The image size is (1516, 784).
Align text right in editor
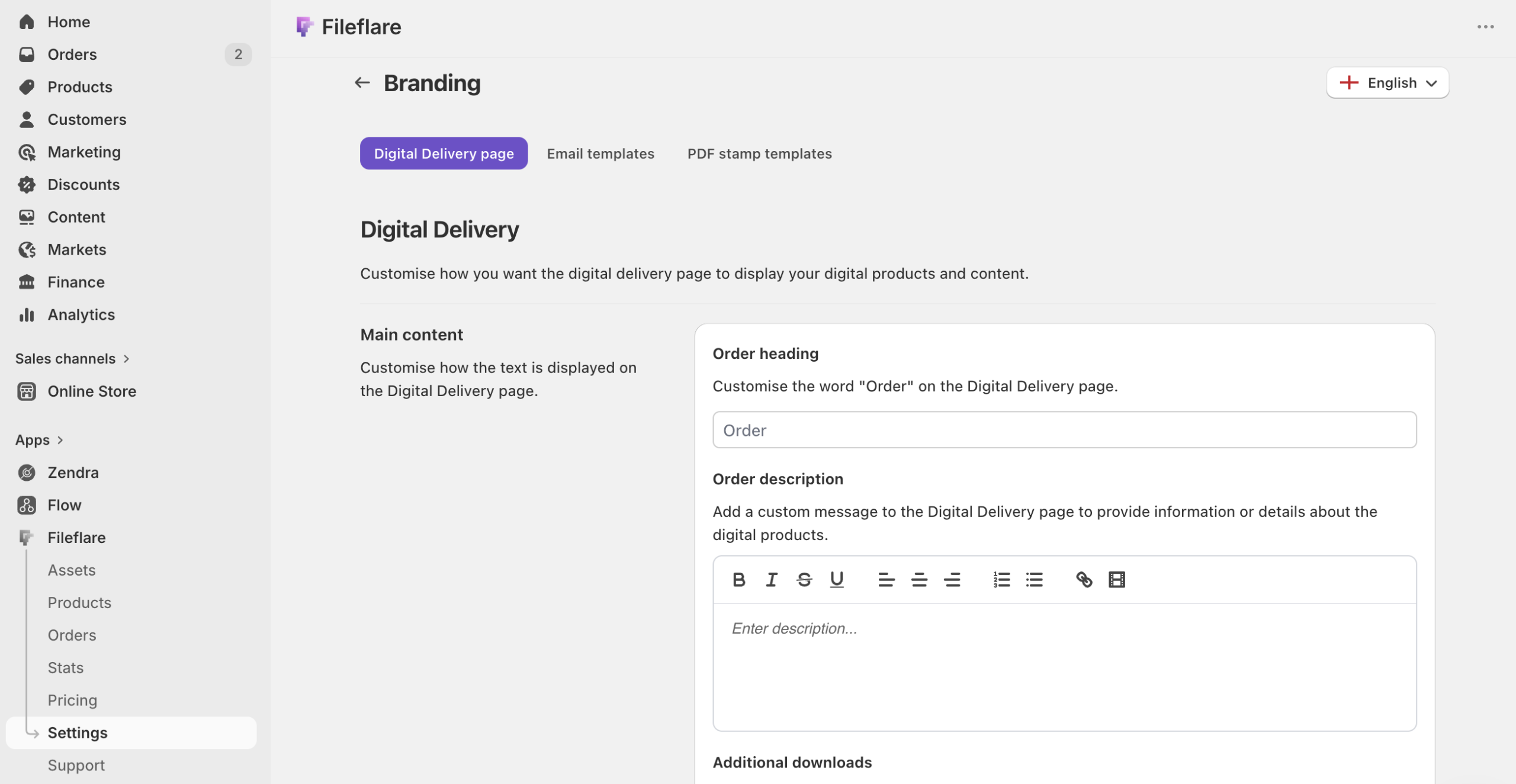952,580
